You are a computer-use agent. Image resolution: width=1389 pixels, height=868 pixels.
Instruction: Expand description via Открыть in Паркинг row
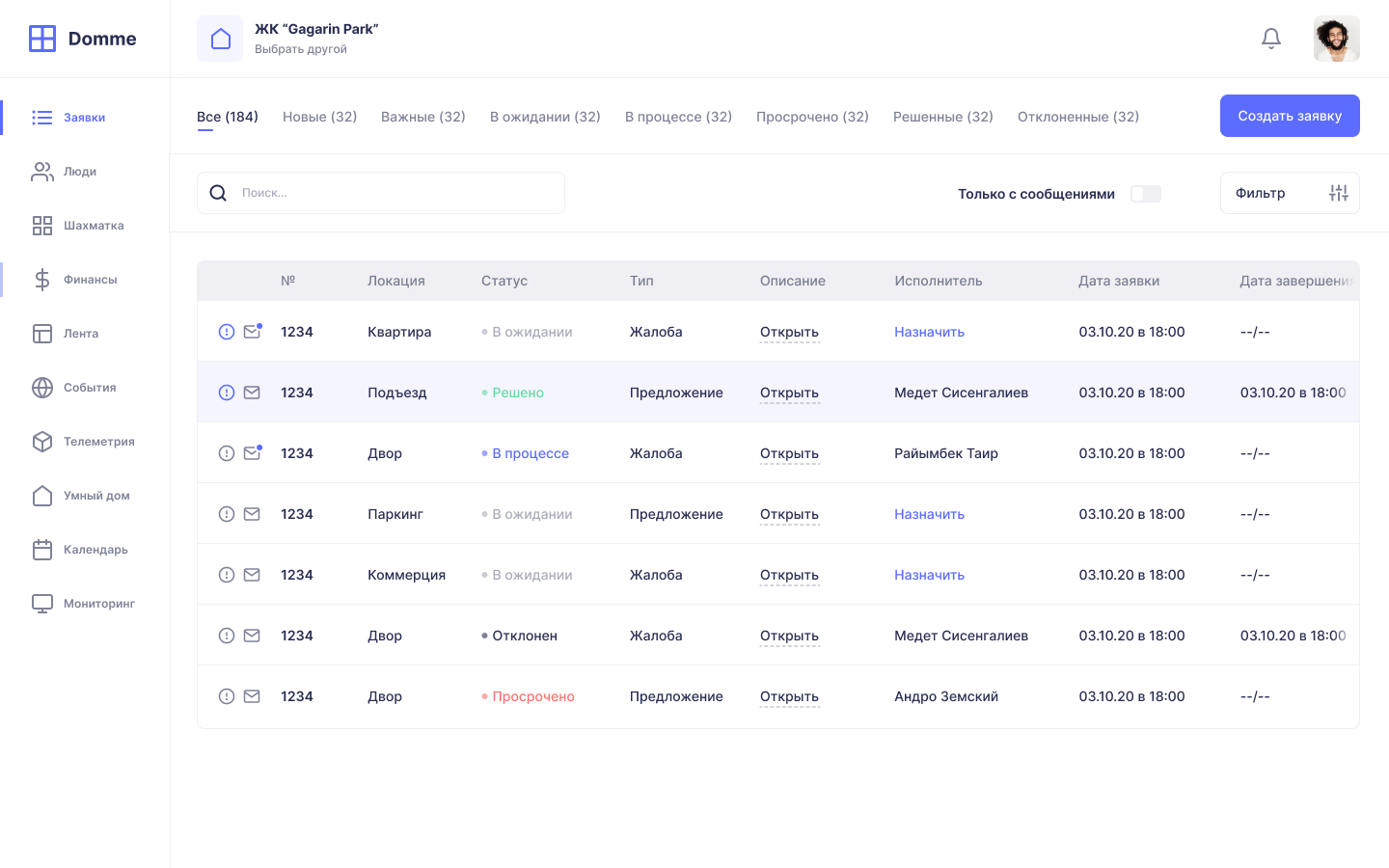[x=788, y=514]
